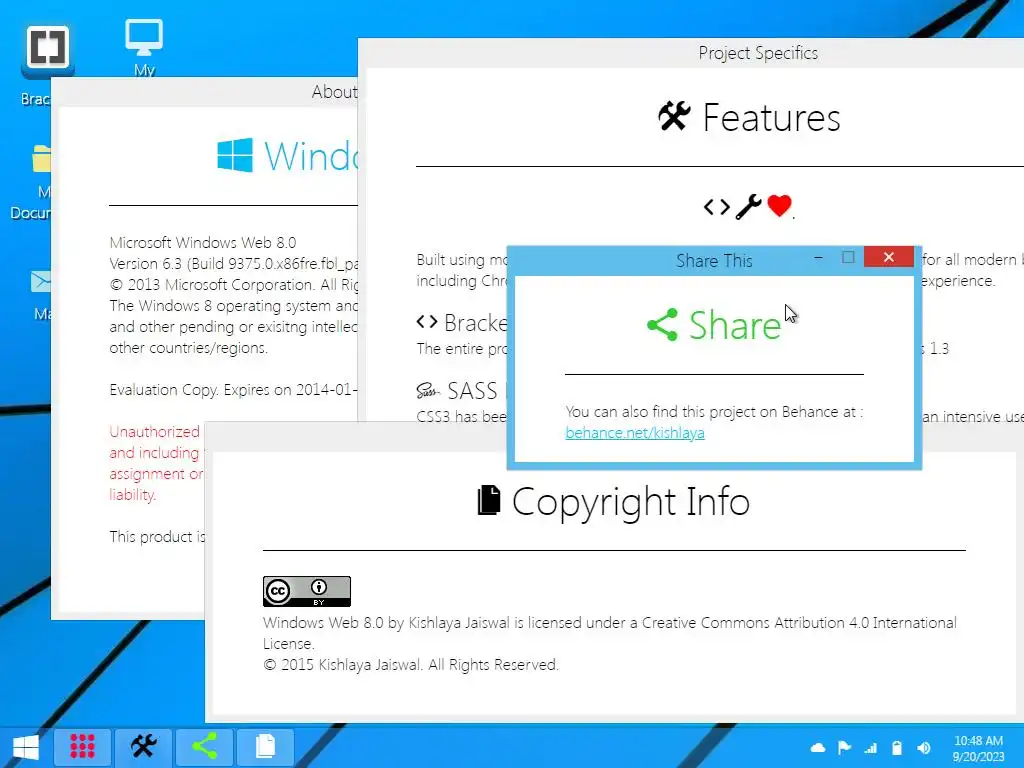Click the battery tray icon
The width and height of the screenshot is (1024, 768).
tap(897, 748)
